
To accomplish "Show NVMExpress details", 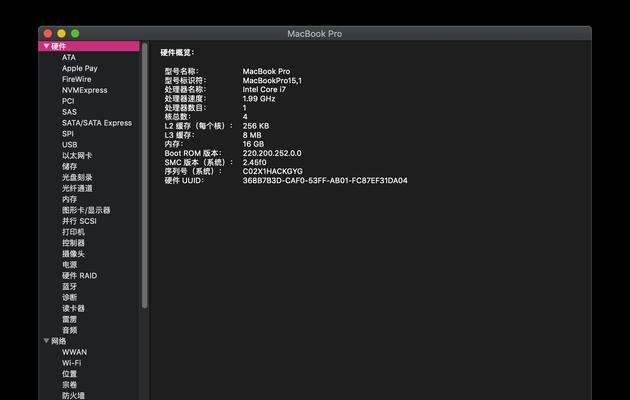I will click(x=84, y=90).
